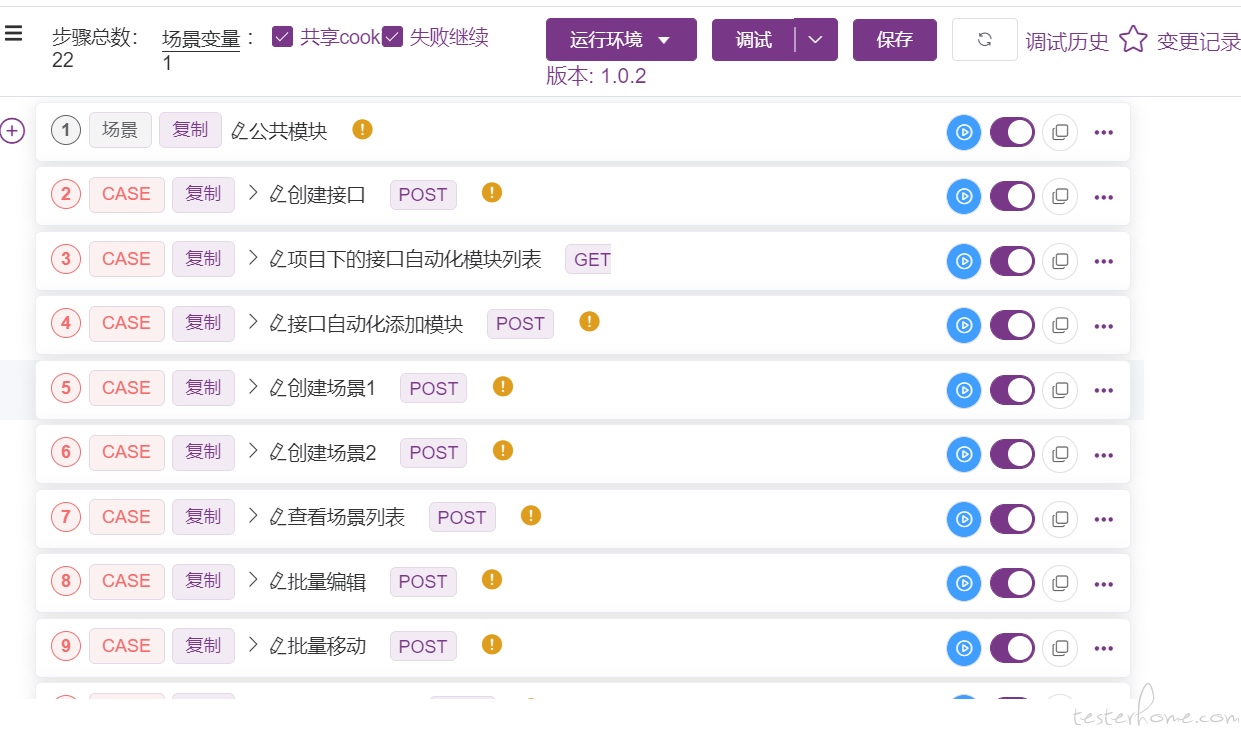Expand the 项目下的接口自动化模块列表 case
Screen dimensions: 1241x742
(253, 258)
